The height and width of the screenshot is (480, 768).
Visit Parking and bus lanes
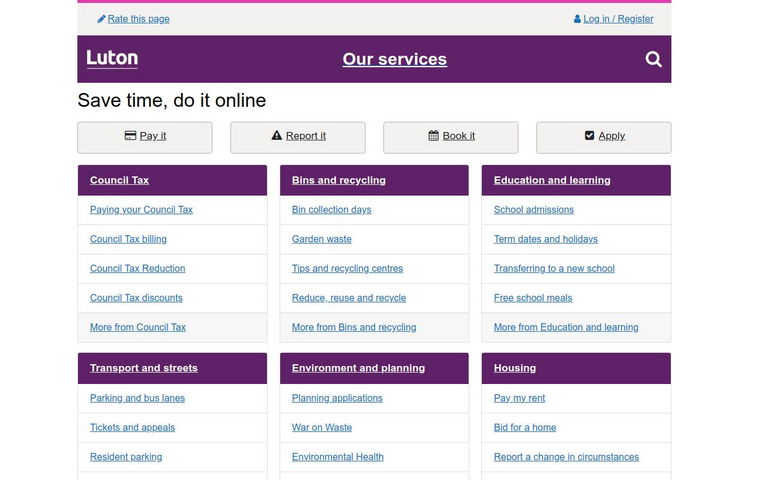click(137, 398)
